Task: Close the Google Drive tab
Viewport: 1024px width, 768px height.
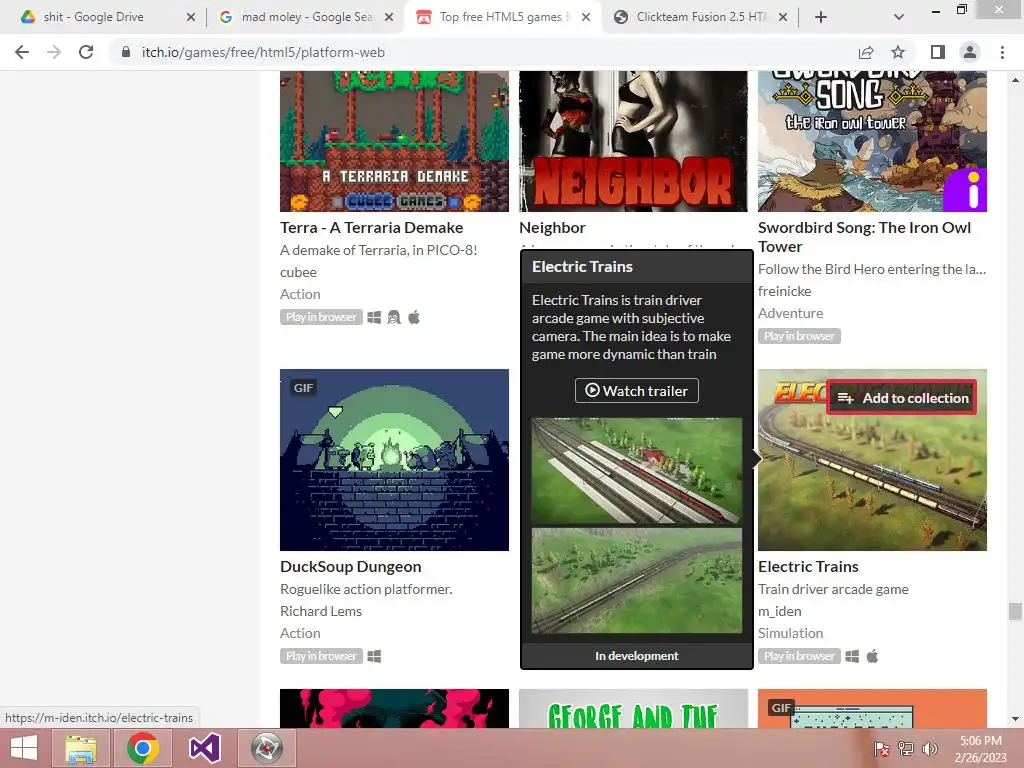Action: [191, 17]
